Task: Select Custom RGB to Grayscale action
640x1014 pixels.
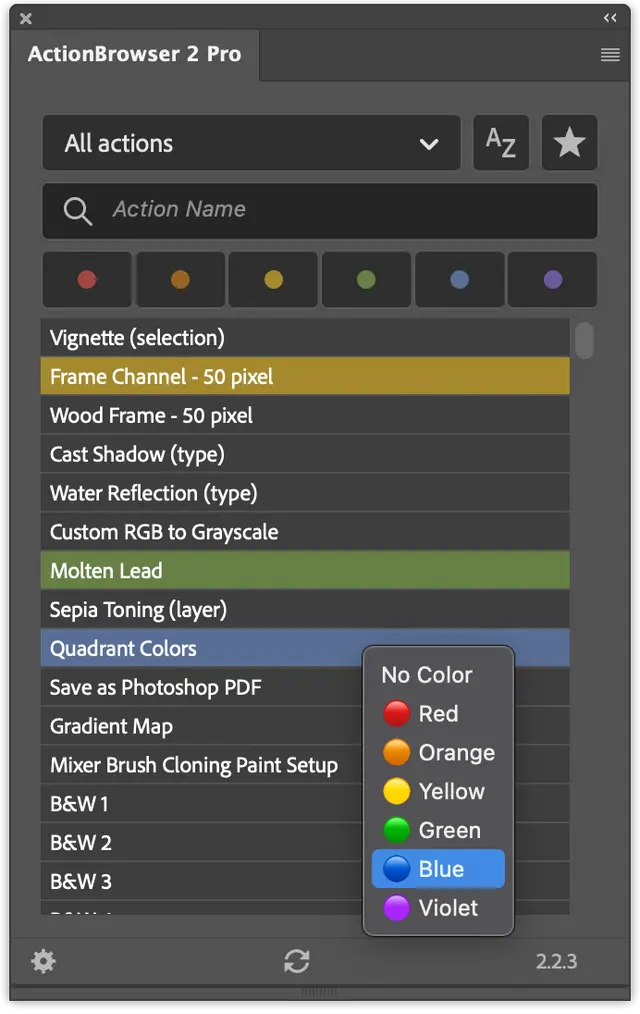Action: tap(305, 532)
